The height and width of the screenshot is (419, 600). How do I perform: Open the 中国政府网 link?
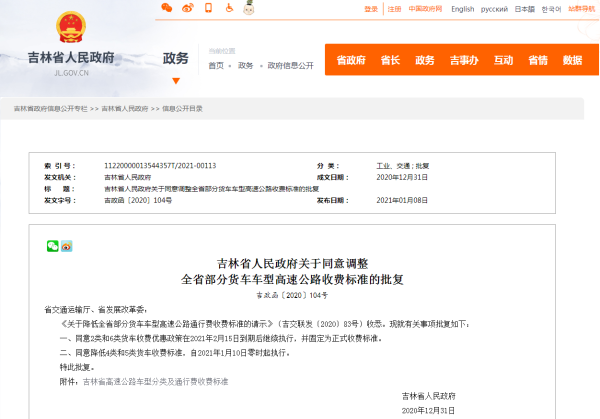[425, 9]
